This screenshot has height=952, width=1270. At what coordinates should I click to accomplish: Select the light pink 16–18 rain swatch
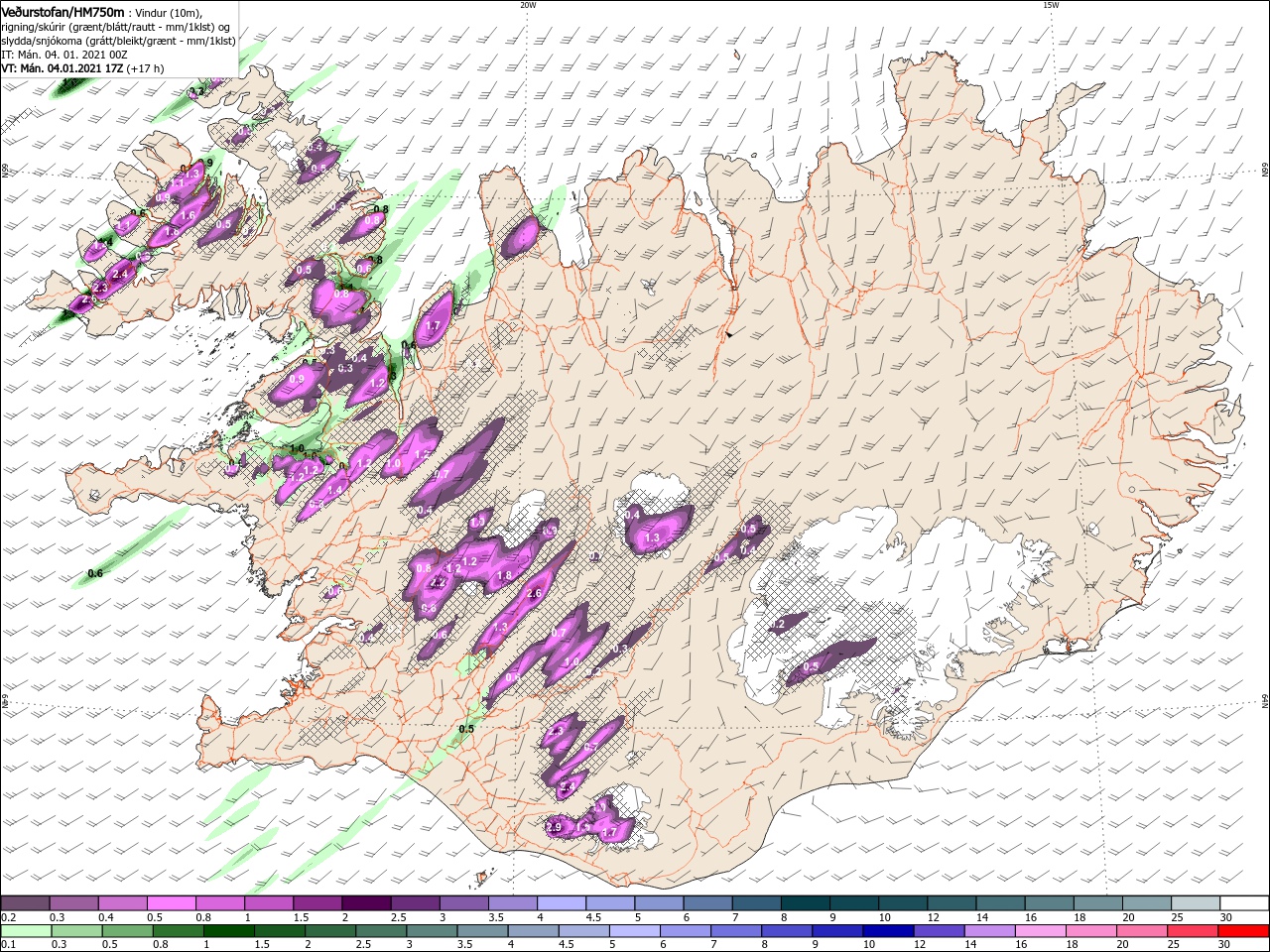pos(1040,931)
